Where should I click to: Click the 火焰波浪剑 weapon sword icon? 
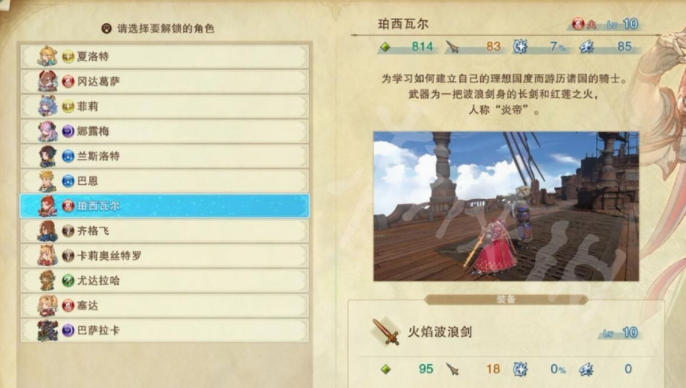(x=385, y=332)
